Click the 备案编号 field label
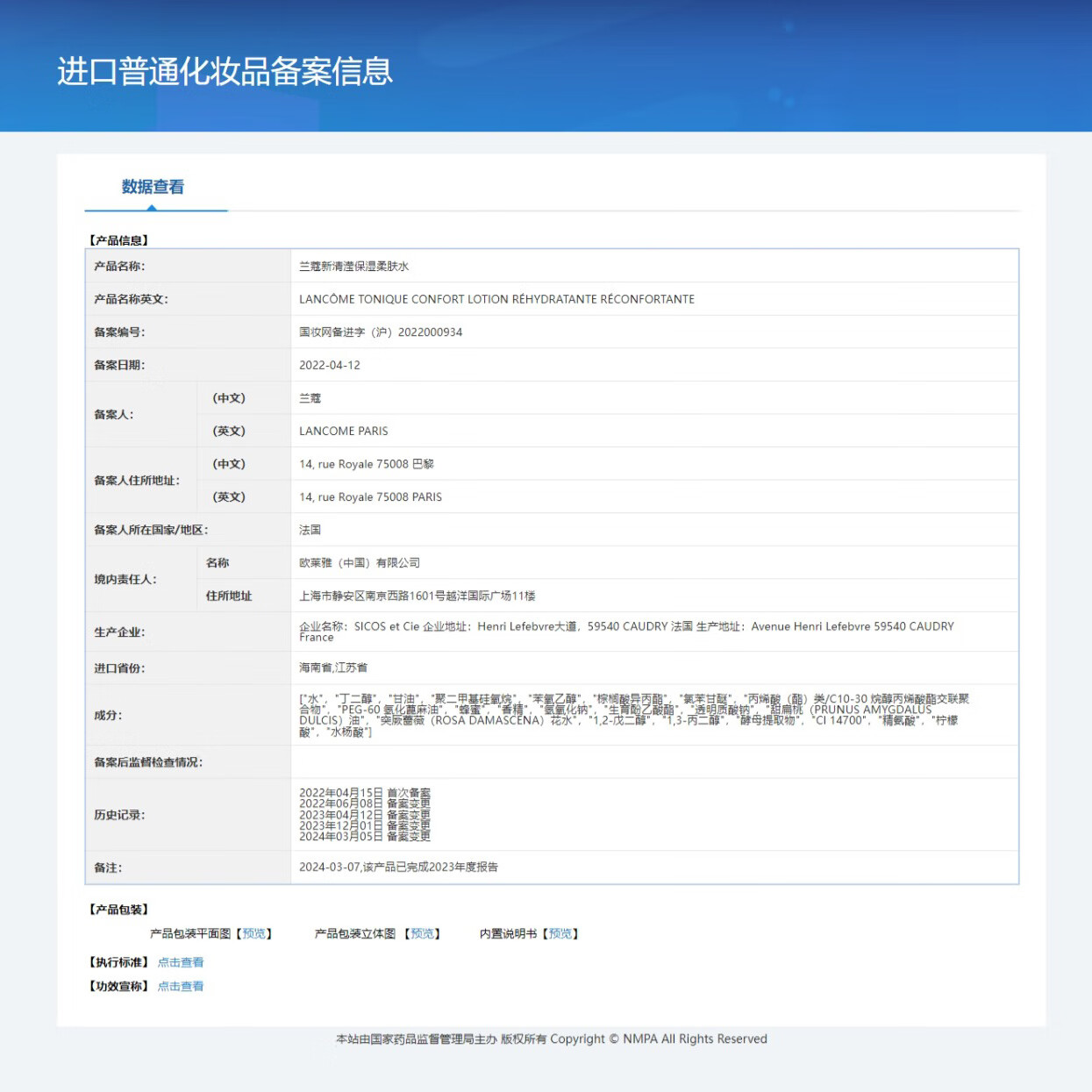 119,332
